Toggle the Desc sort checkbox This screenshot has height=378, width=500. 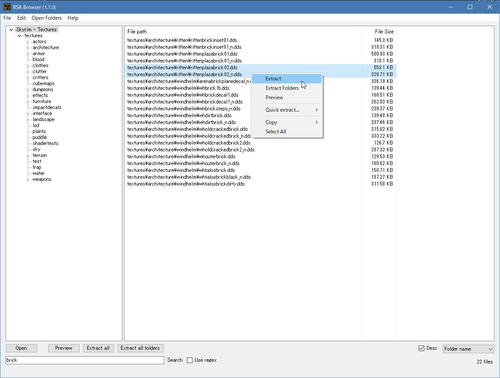(x=421, y=348)
